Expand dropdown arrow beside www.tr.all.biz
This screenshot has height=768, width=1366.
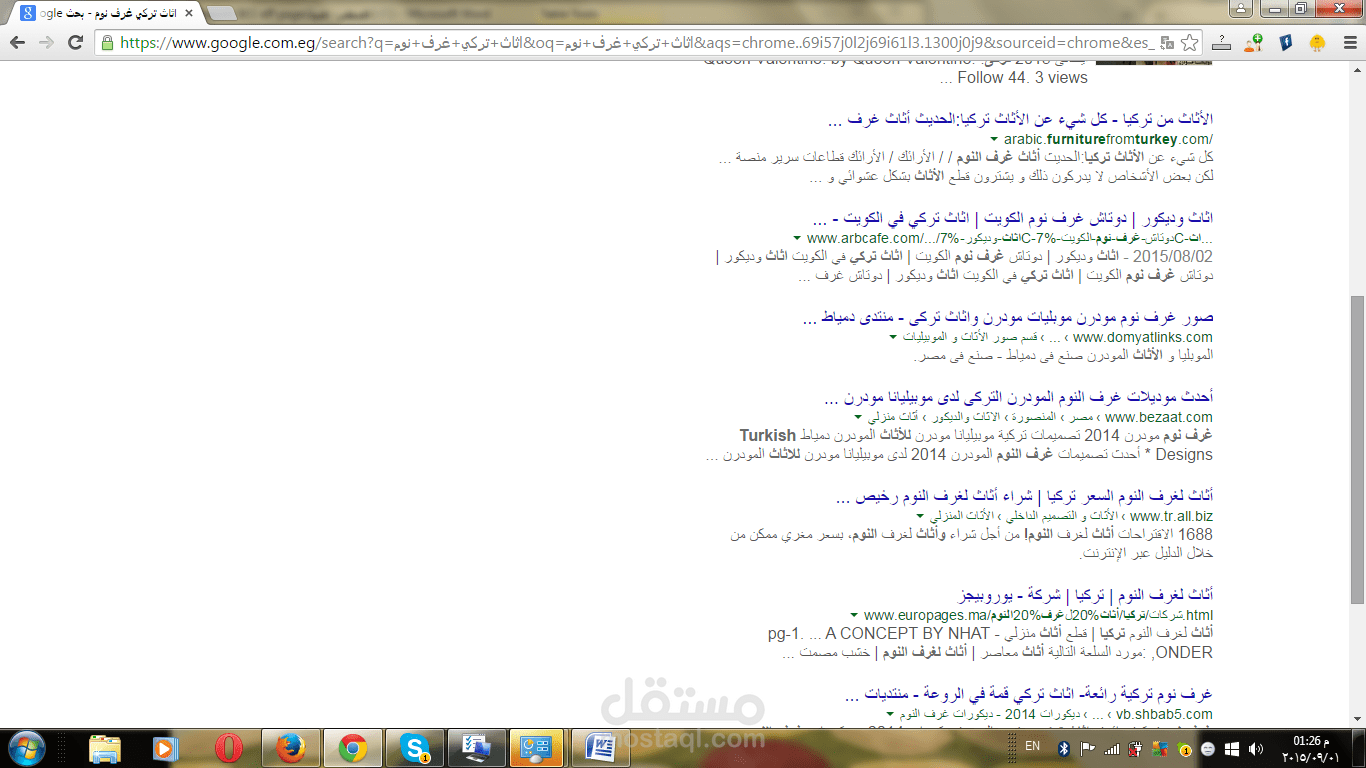coord(920,516)
